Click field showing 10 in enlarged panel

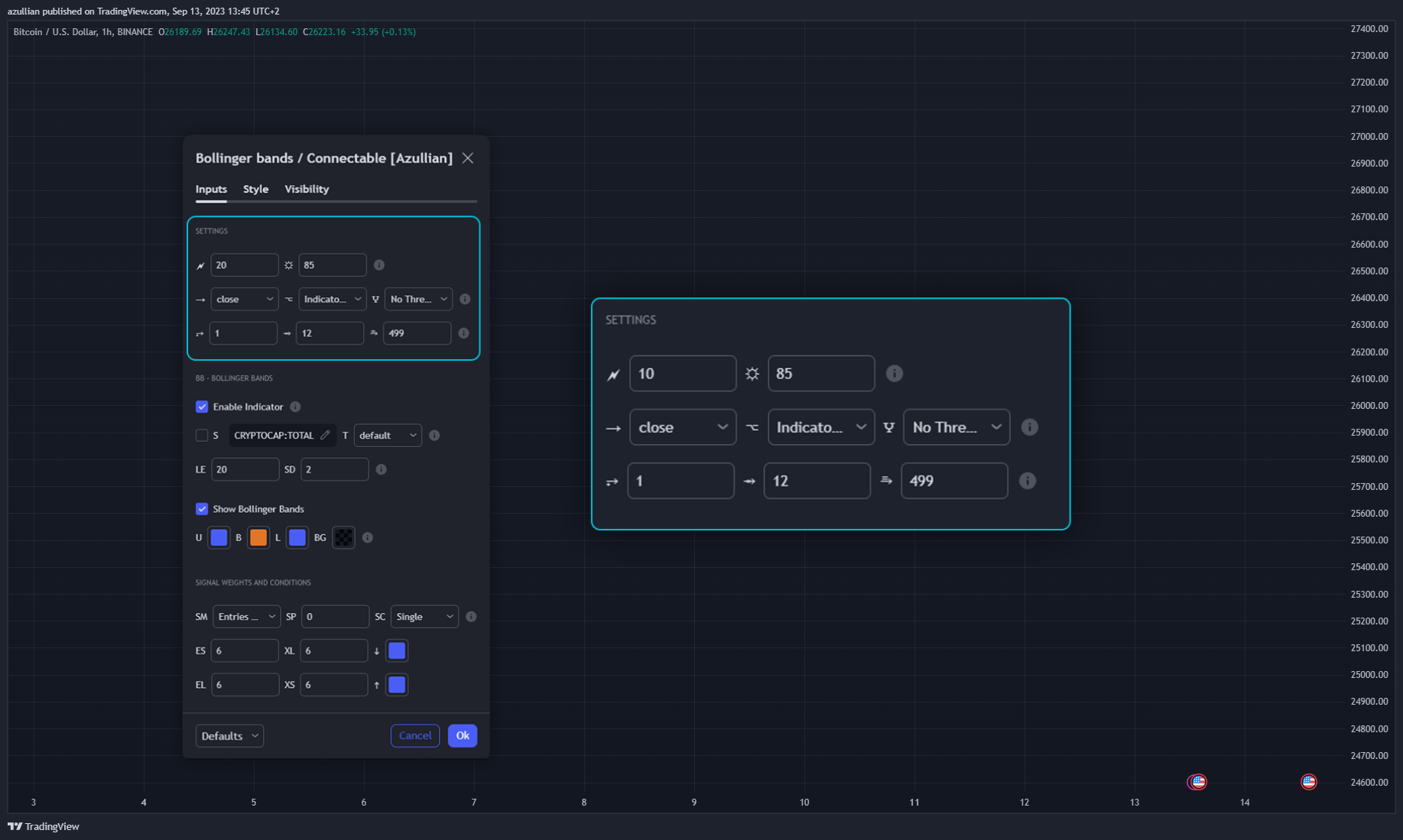(683, 373)
